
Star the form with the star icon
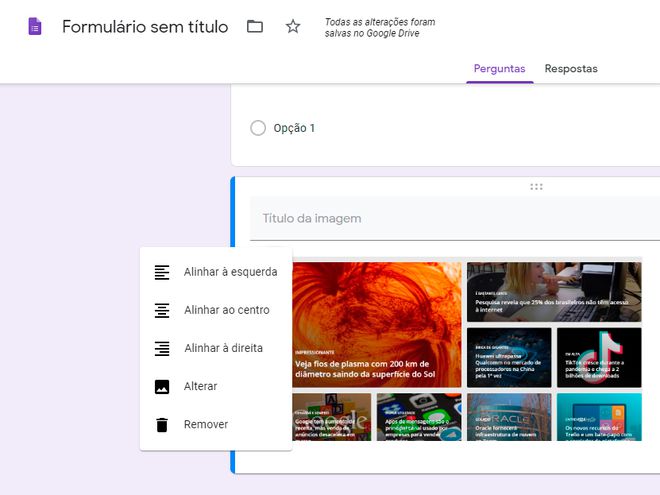pos(293,27)
